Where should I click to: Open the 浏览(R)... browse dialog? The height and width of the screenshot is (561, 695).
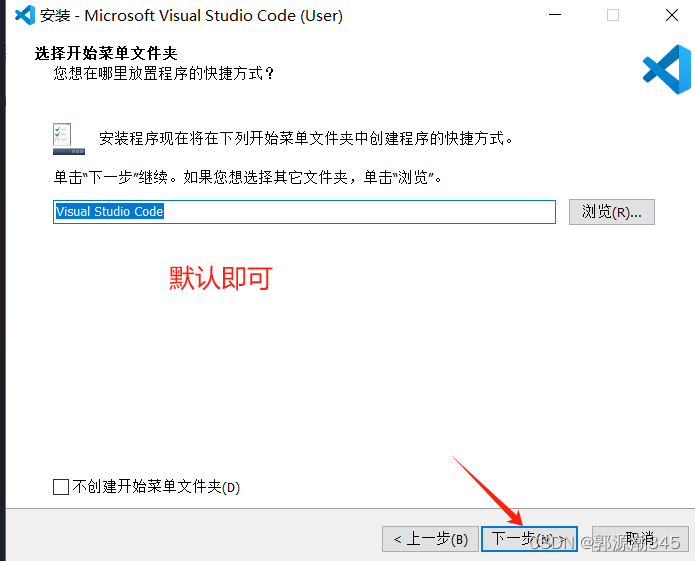tap(612, 212)
